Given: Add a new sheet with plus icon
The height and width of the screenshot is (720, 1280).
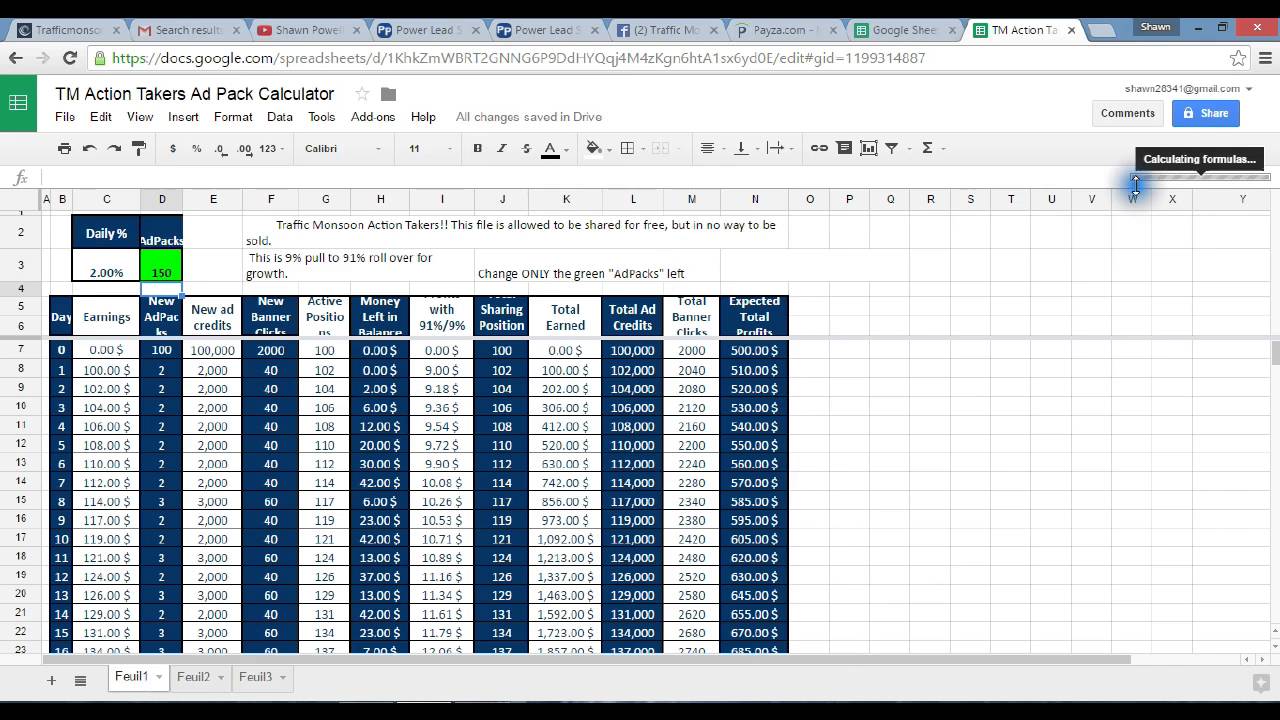Looking at the screenshot, I should pyautogui.click(x=51, y=680).
